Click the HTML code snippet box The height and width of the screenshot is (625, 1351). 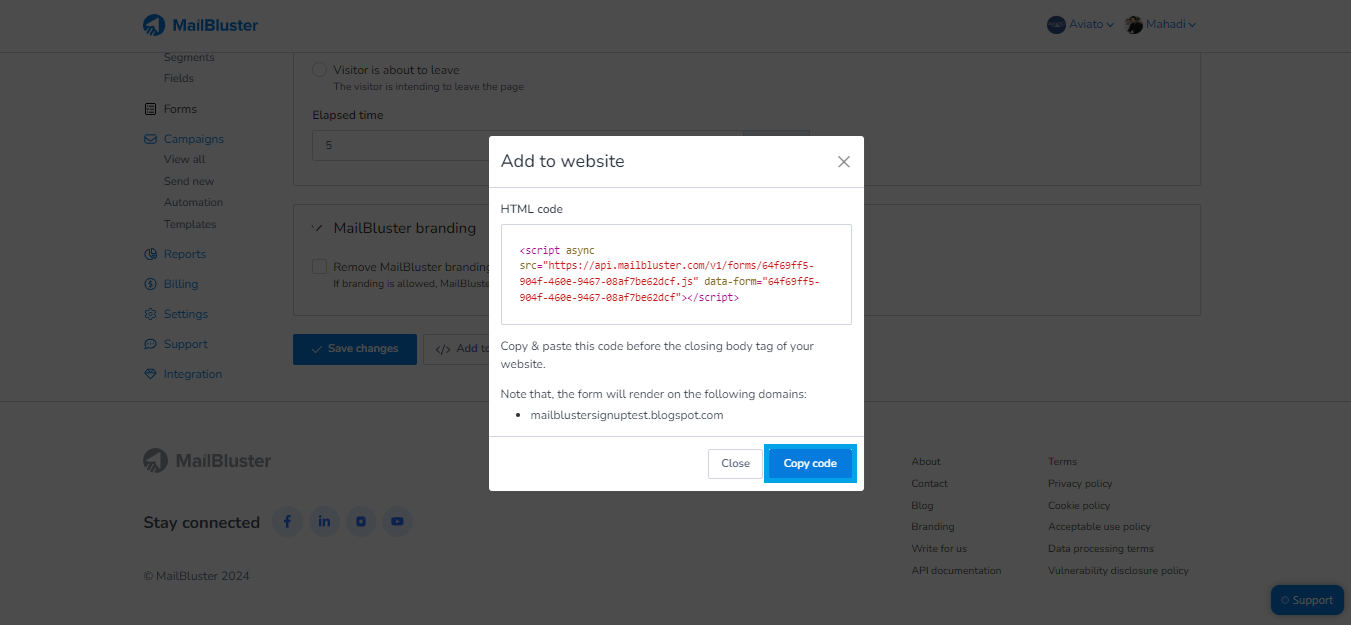676,274
